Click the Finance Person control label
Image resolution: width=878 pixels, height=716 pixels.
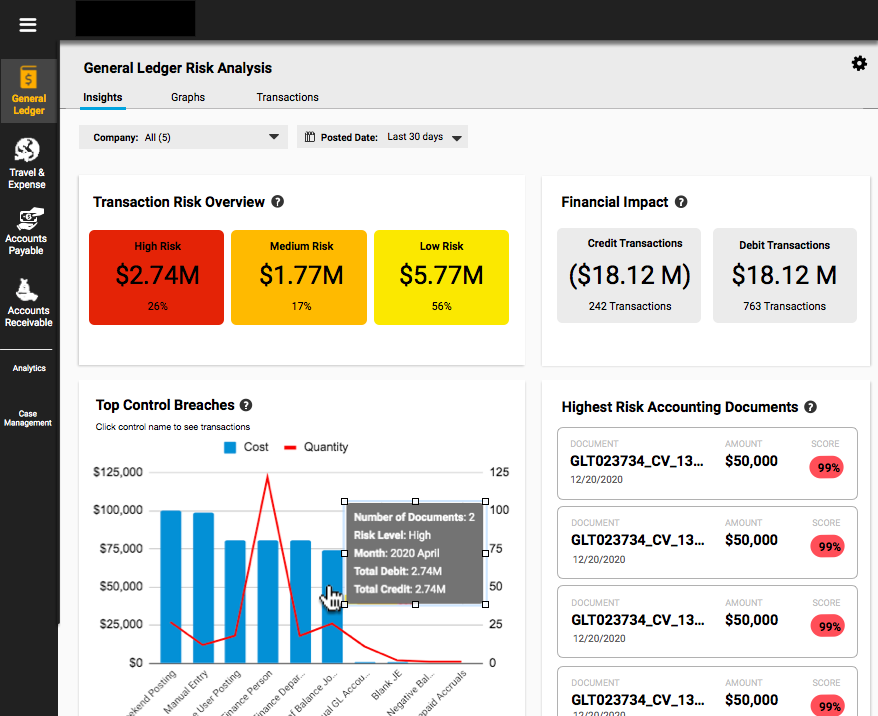[x=247, y=693]
